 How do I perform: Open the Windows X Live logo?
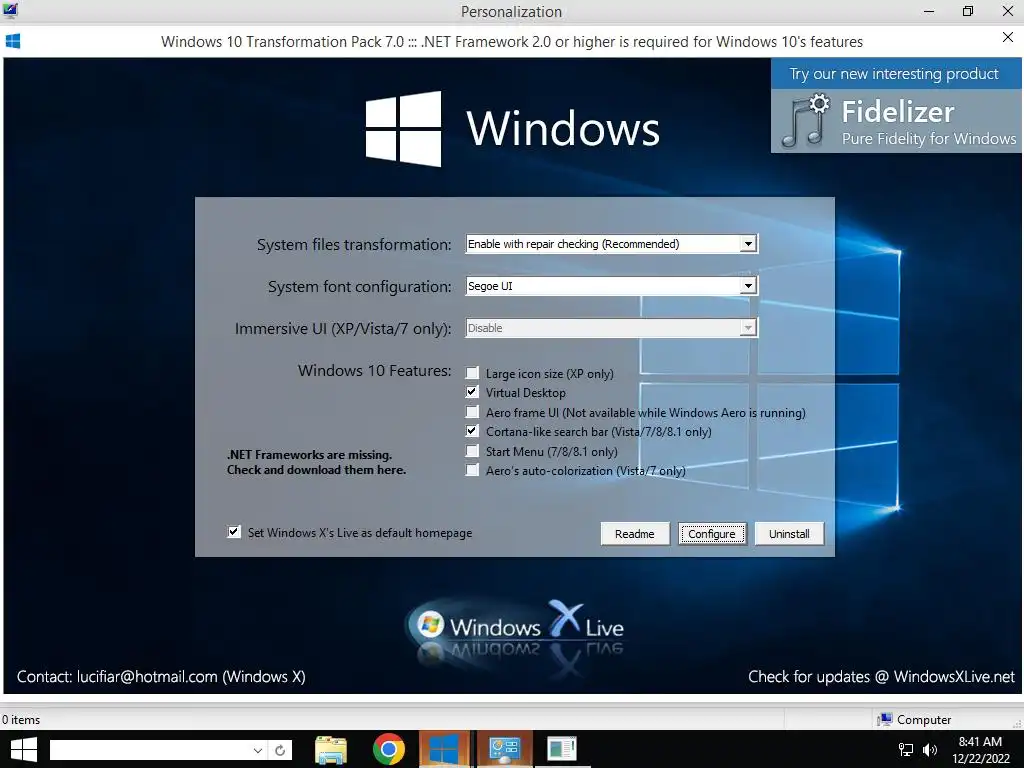[516, 628]
